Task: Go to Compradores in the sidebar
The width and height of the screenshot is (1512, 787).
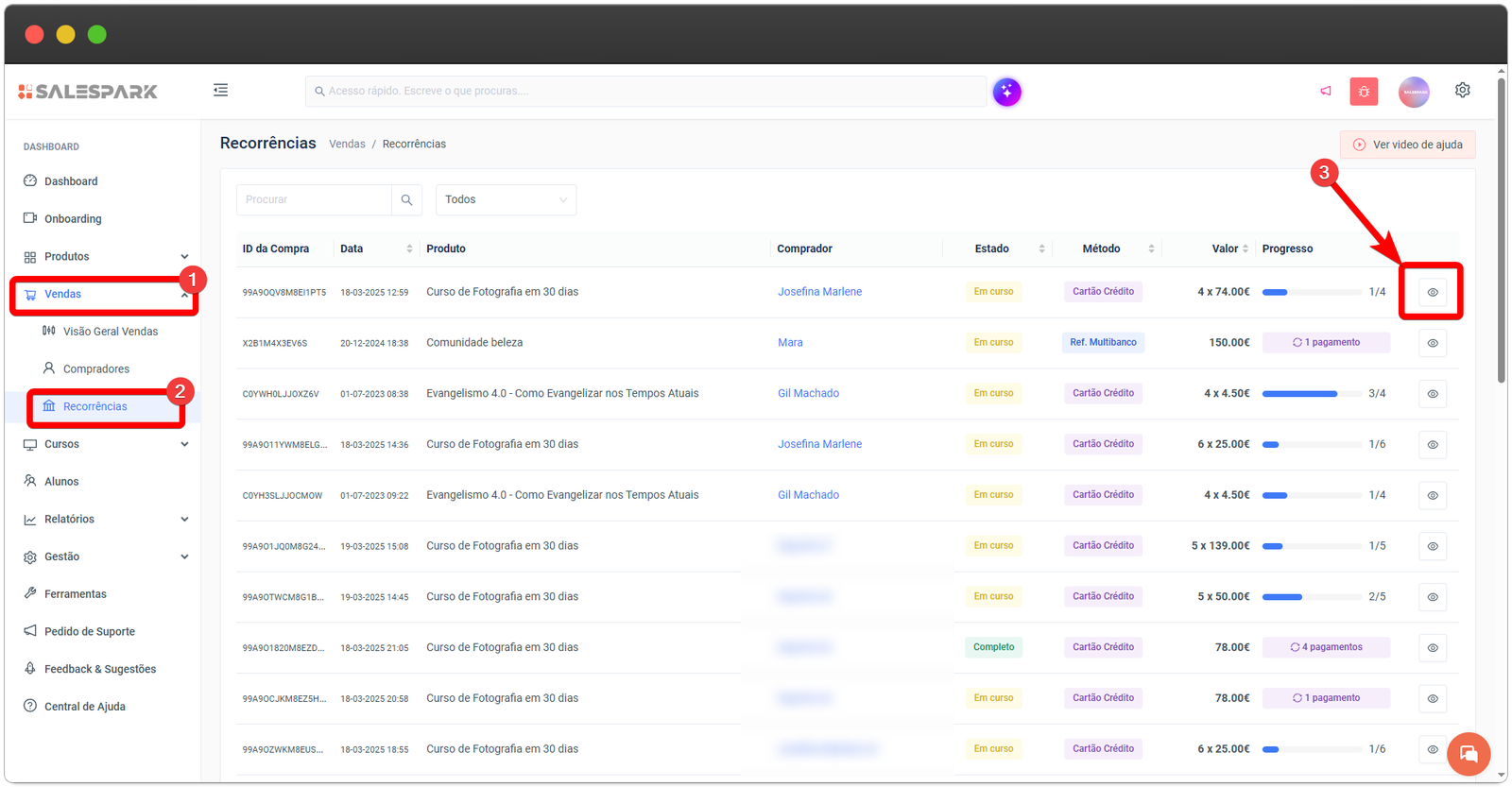Action: (x=95, y=369)
